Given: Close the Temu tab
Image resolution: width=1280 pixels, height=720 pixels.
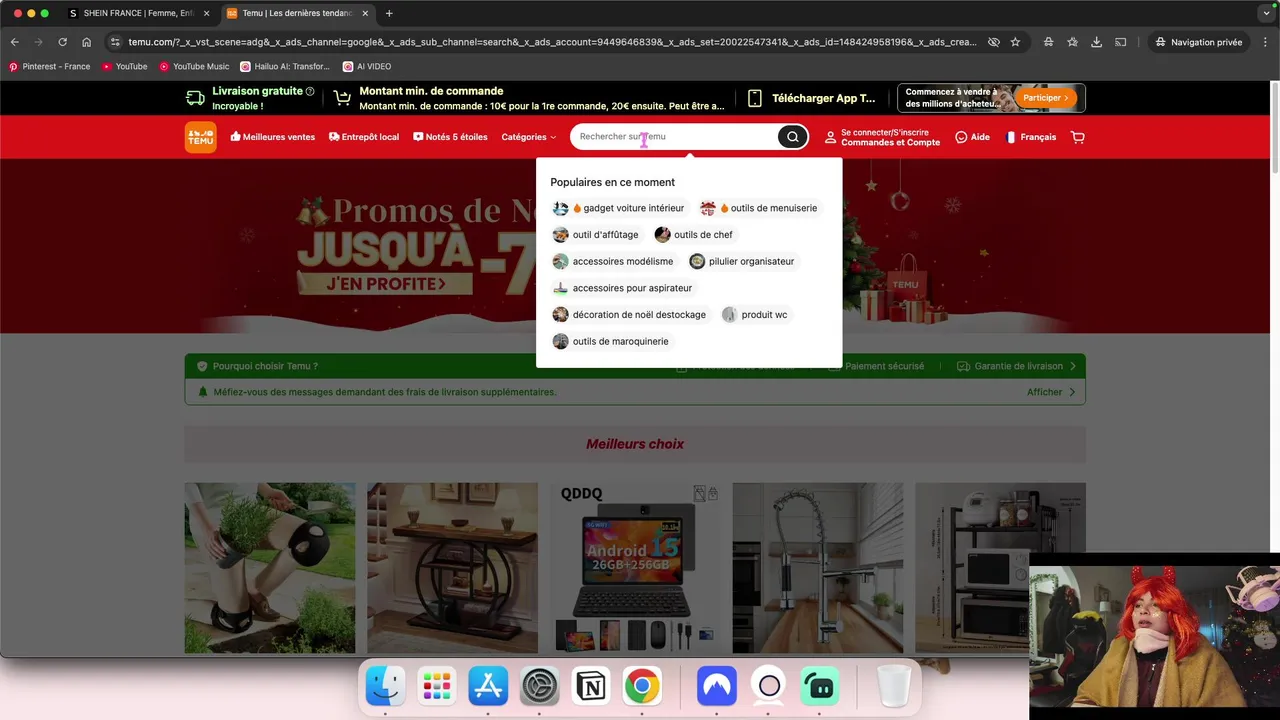Looking at the screenshot, I should pyautogui.click(x=365, y=13).
